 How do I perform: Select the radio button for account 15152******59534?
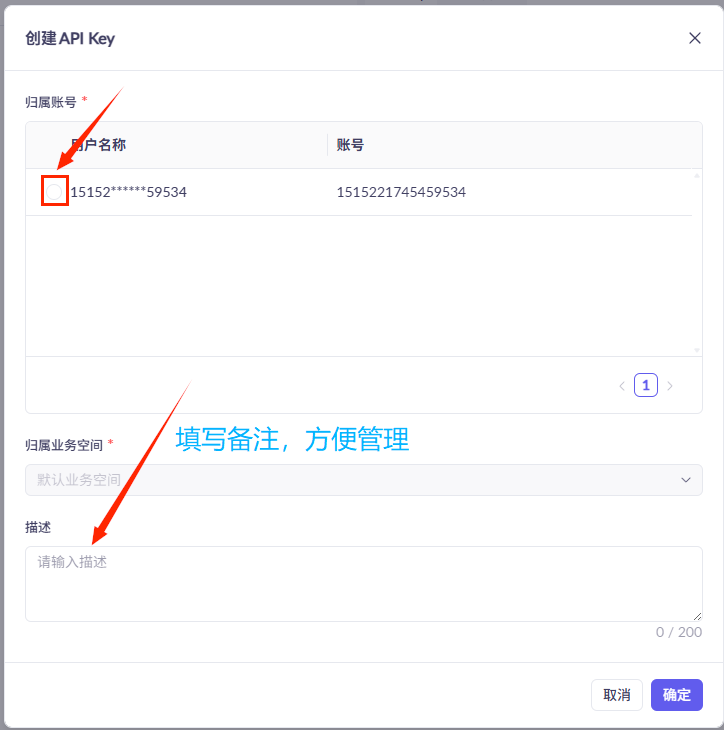coord(54,191)
